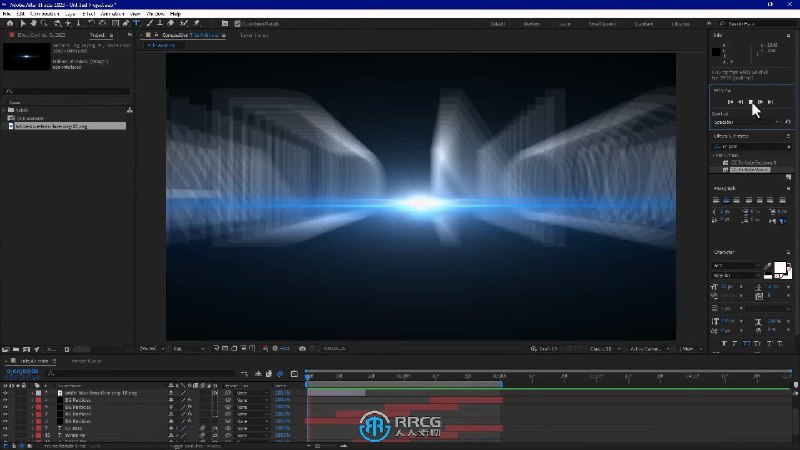The image size is (800, 450).
Task: Create a new composition from project footer
Action: [x=26, y=349]
